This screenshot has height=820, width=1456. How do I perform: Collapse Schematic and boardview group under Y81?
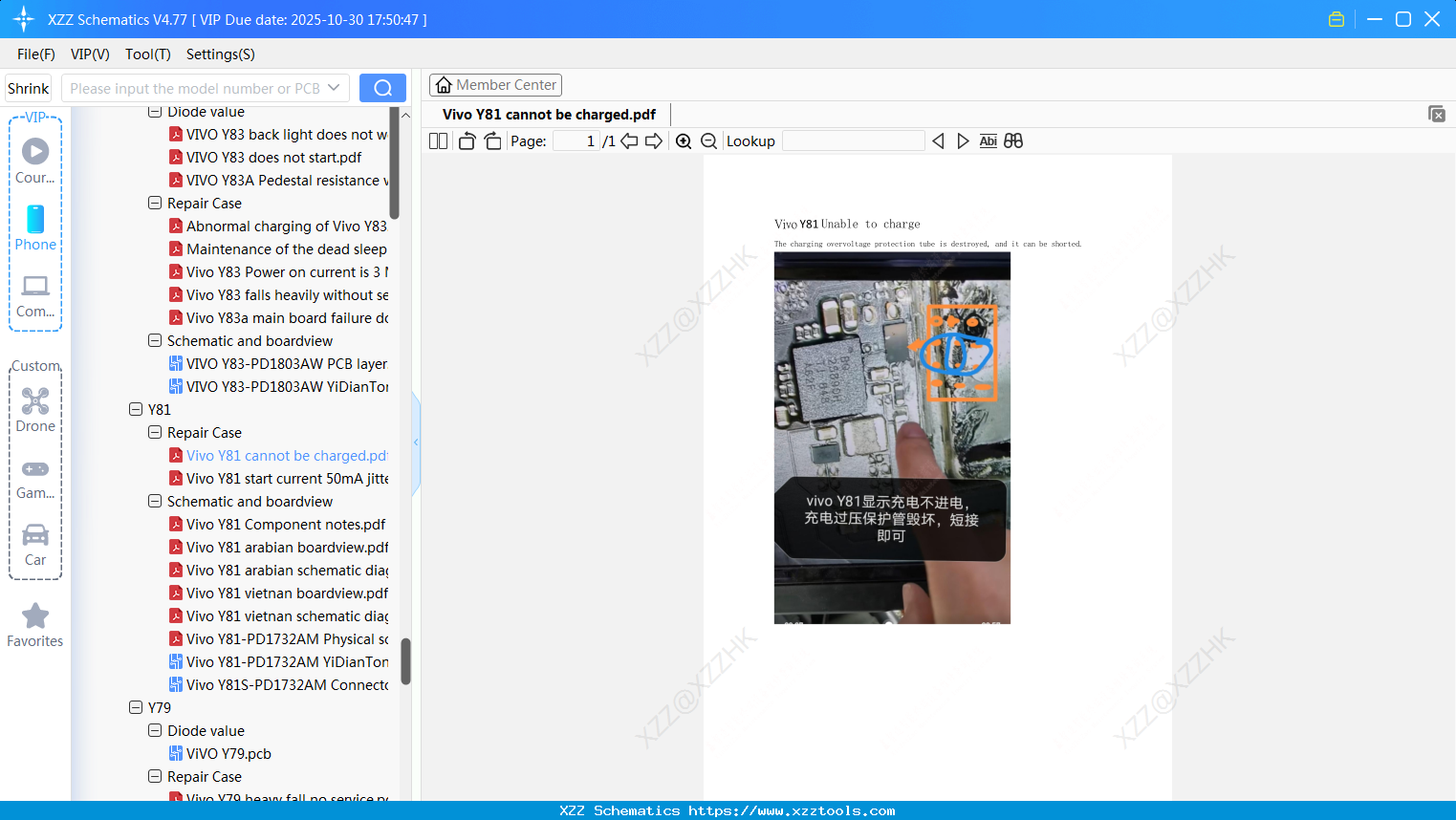coord(155,501)
